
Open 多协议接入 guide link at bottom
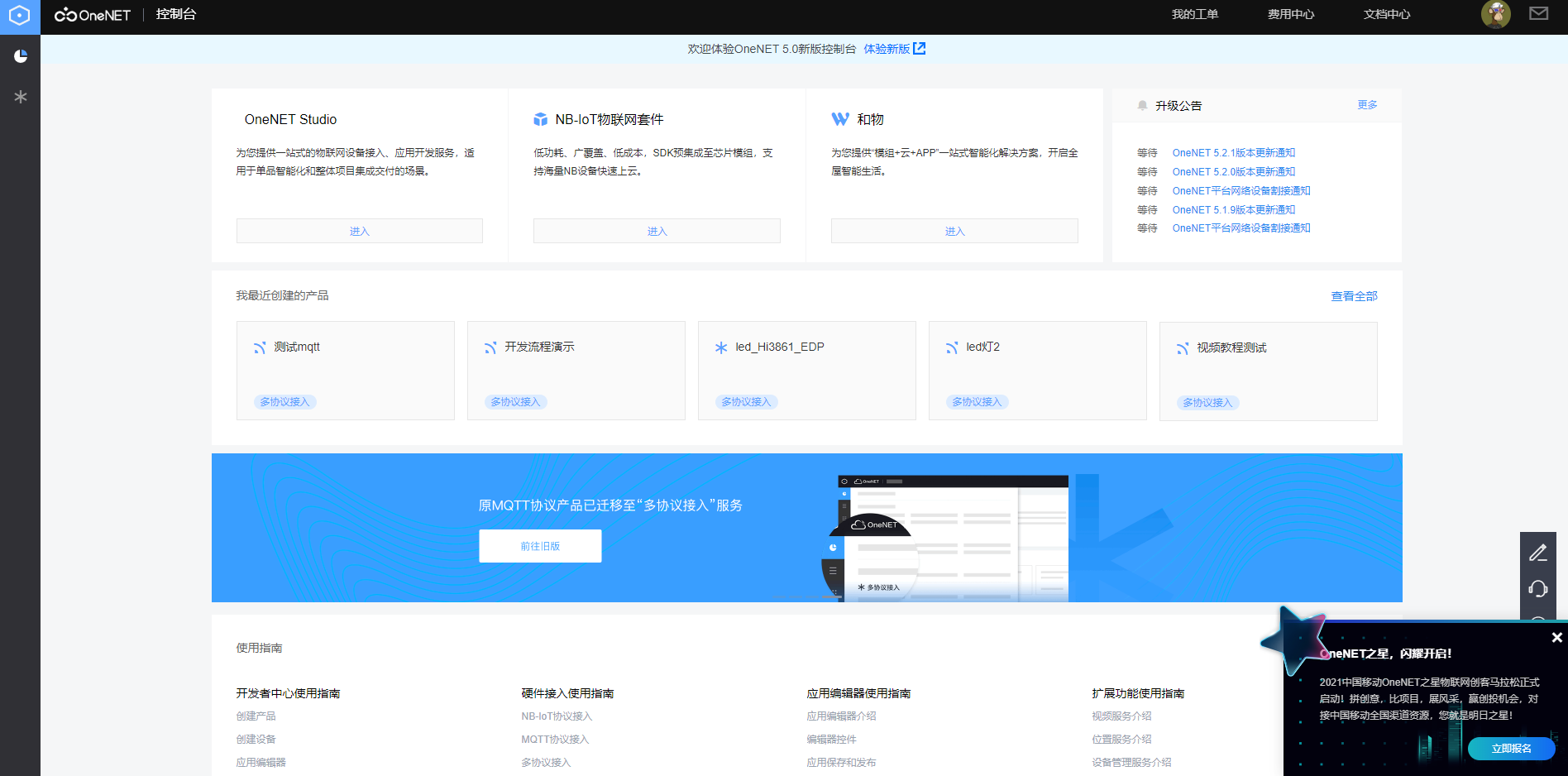546,763
